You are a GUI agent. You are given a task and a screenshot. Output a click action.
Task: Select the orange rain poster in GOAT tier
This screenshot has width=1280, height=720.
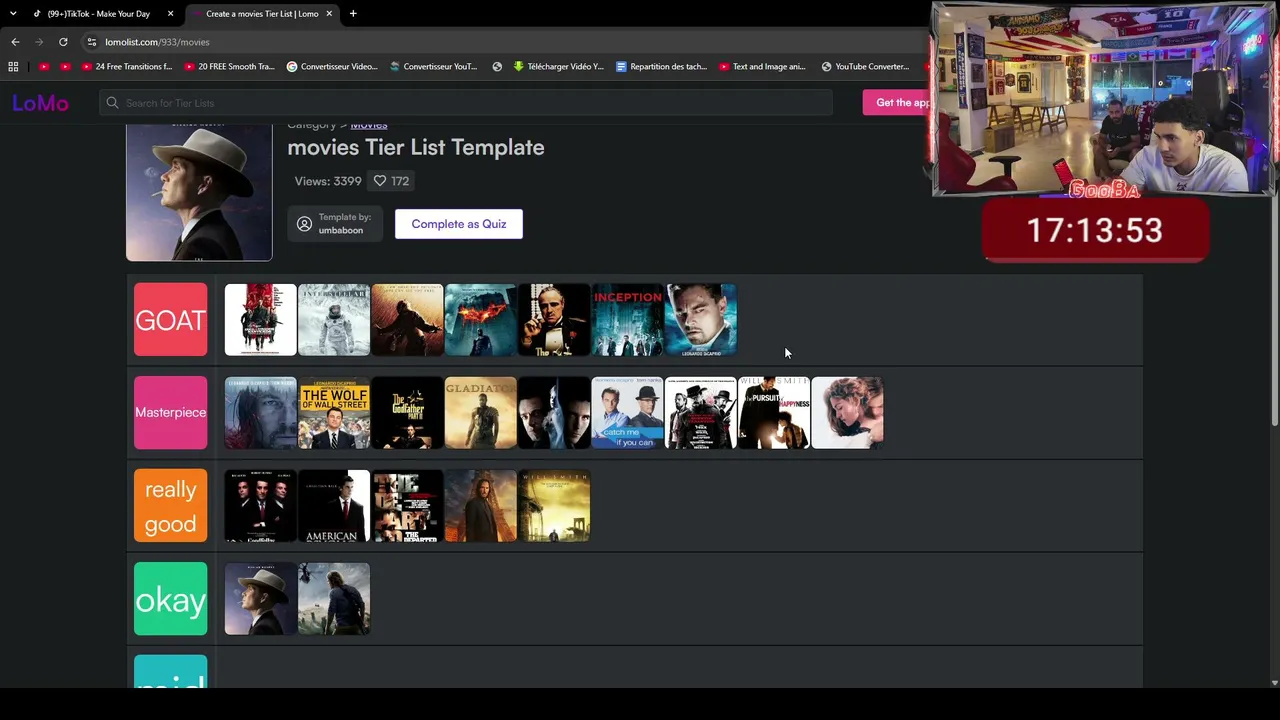408,320
